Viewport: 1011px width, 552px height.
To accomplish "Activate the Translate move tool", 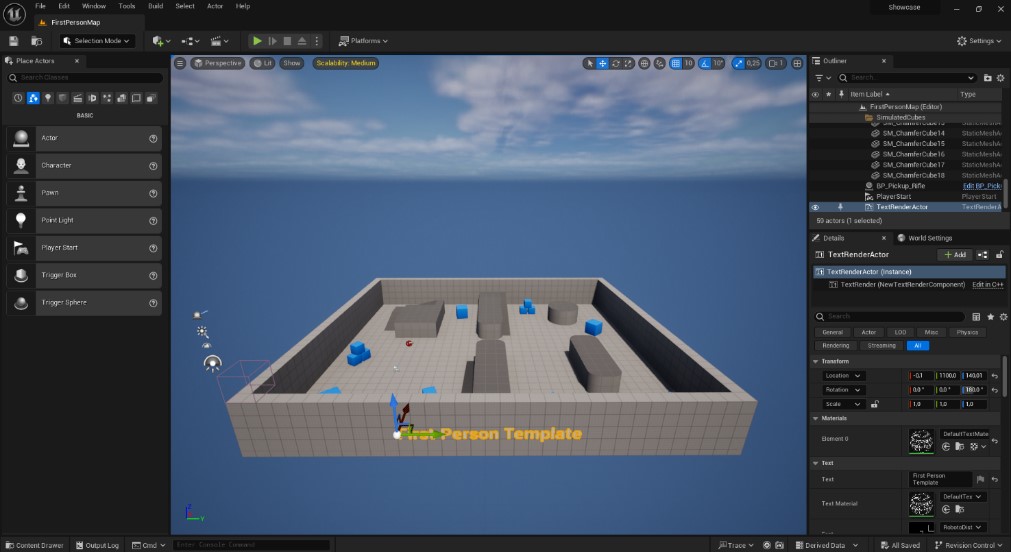I will [x=602, y=63].
